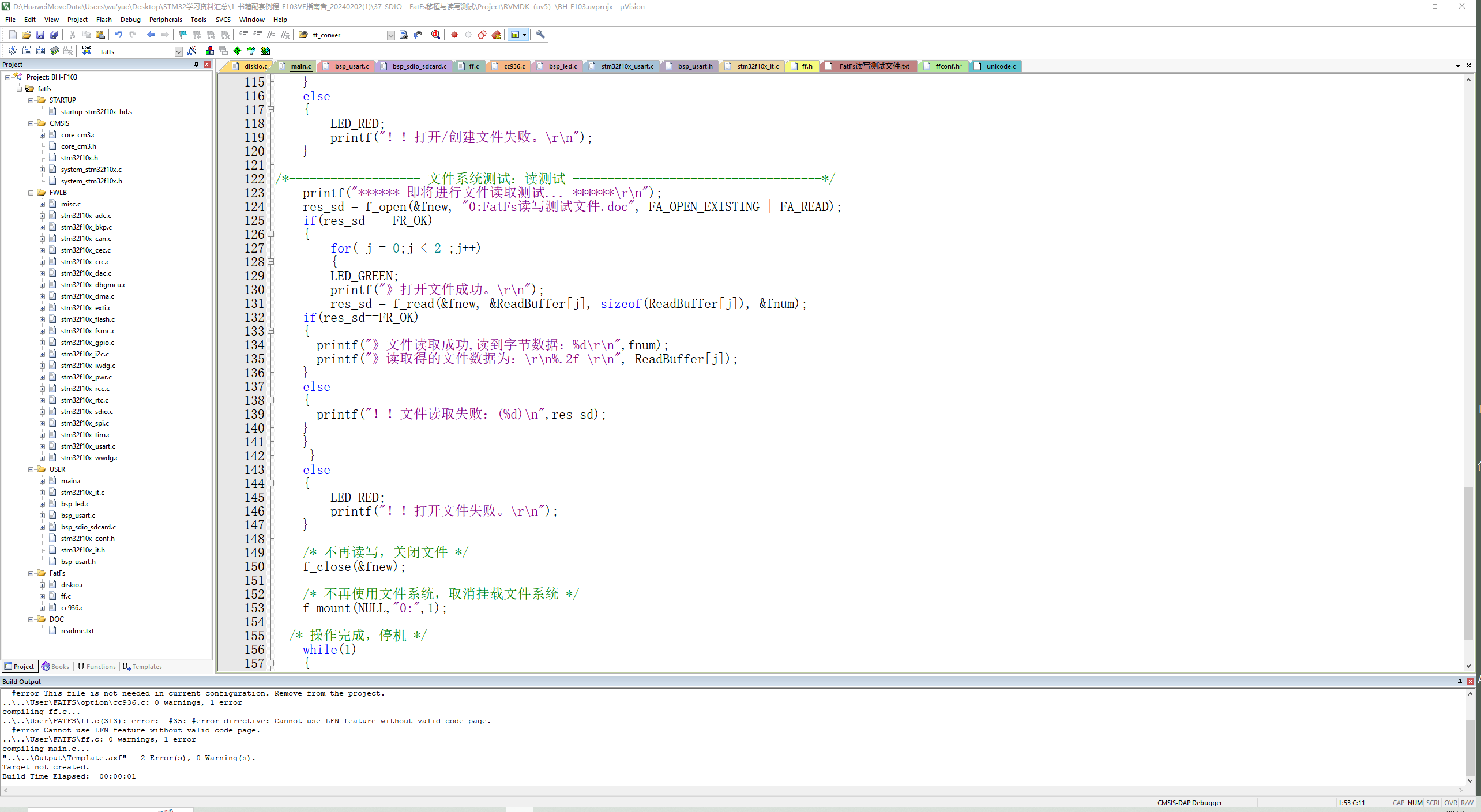
Task: Toggle code folding at line 126
Action: click(x=271, y=234)
